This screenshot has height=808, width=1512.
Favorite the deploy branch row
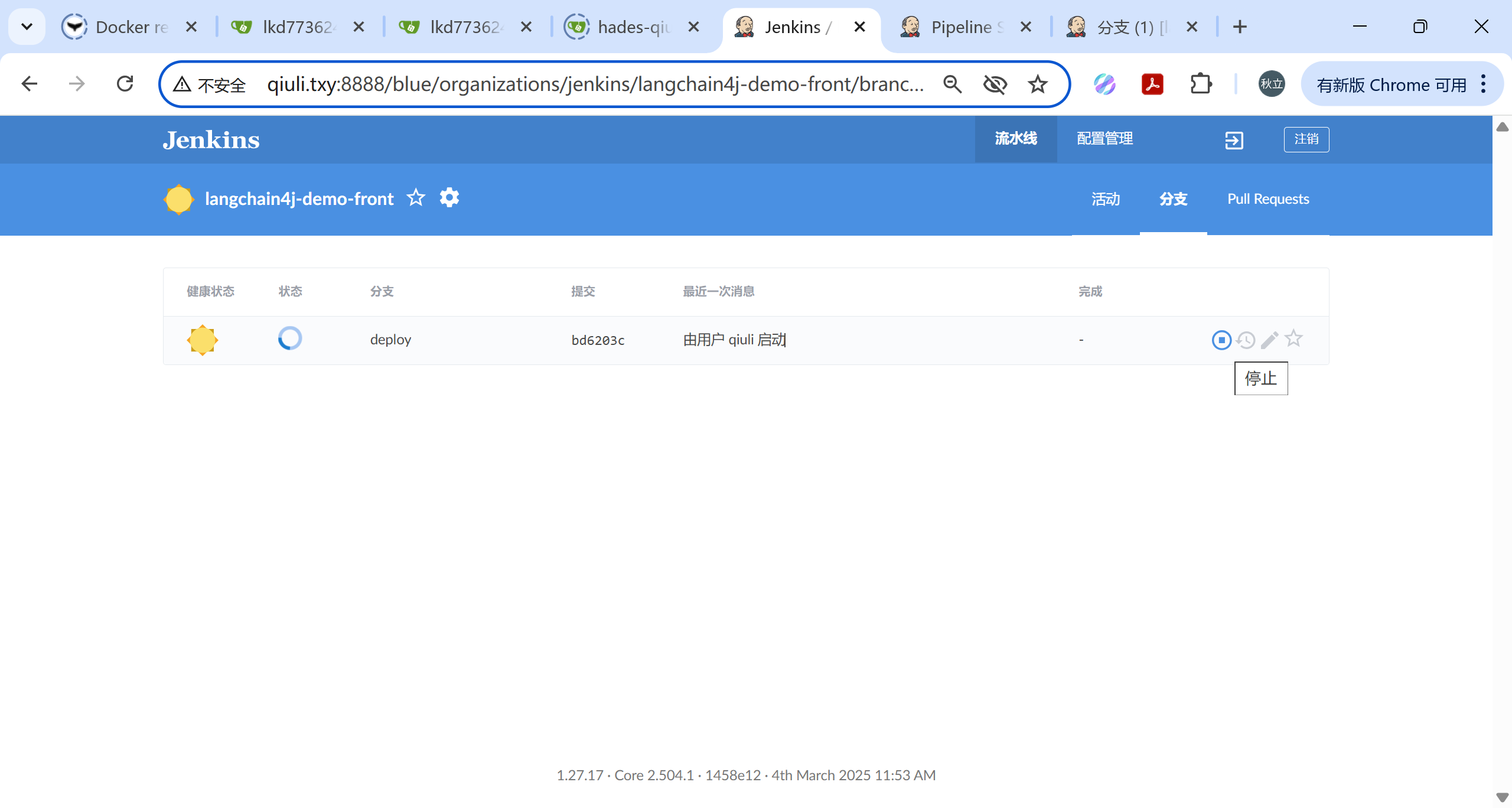(x=1293, y=339)
